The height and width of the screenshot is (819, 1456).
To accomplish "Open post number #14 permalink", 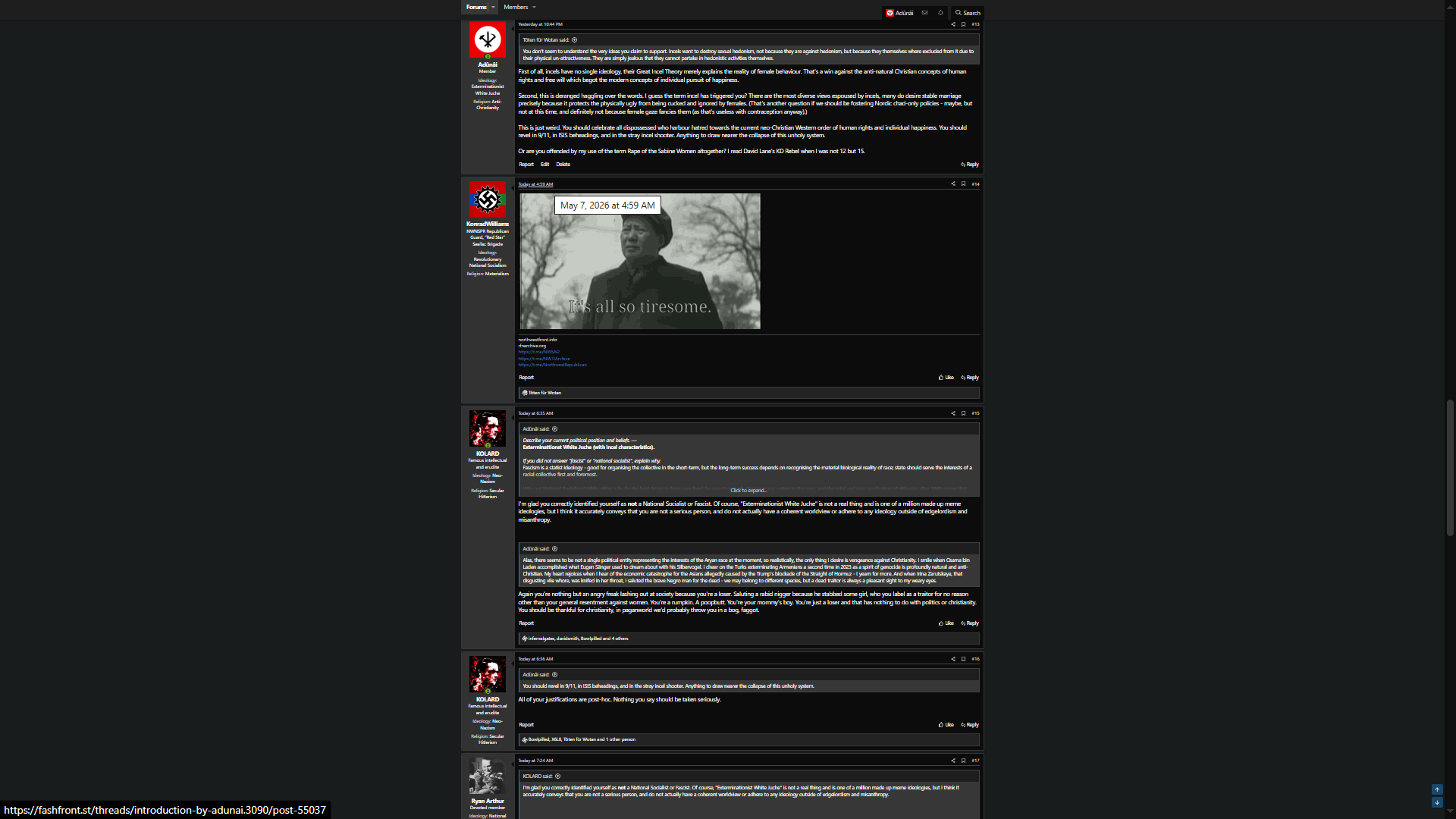I will click(x=976, y=184).
